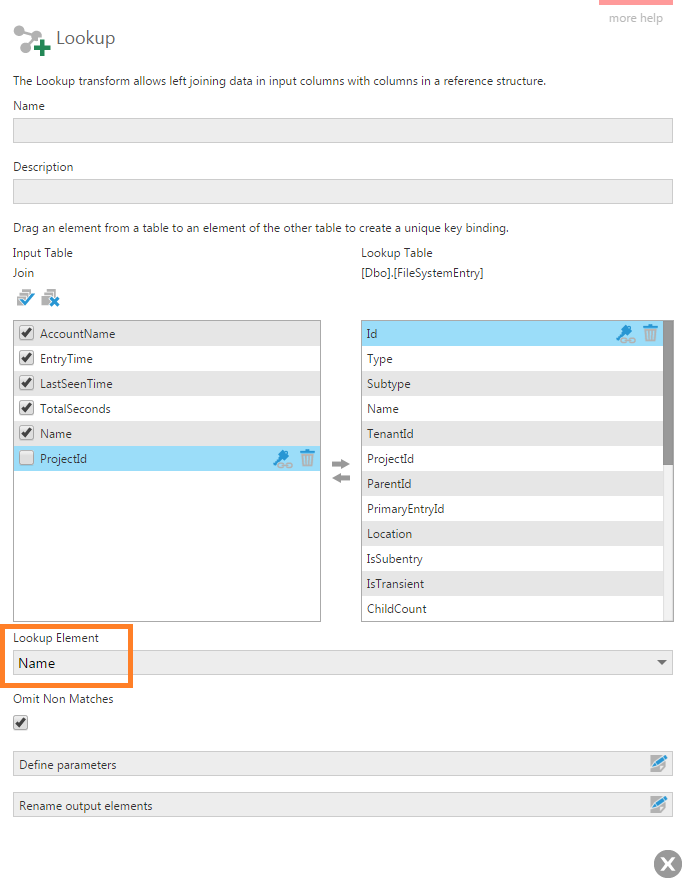The height and width of the screenshot is (878, 682).
Task: Delete the ProjectId key binding via trash icon
Action: (306, 458)
